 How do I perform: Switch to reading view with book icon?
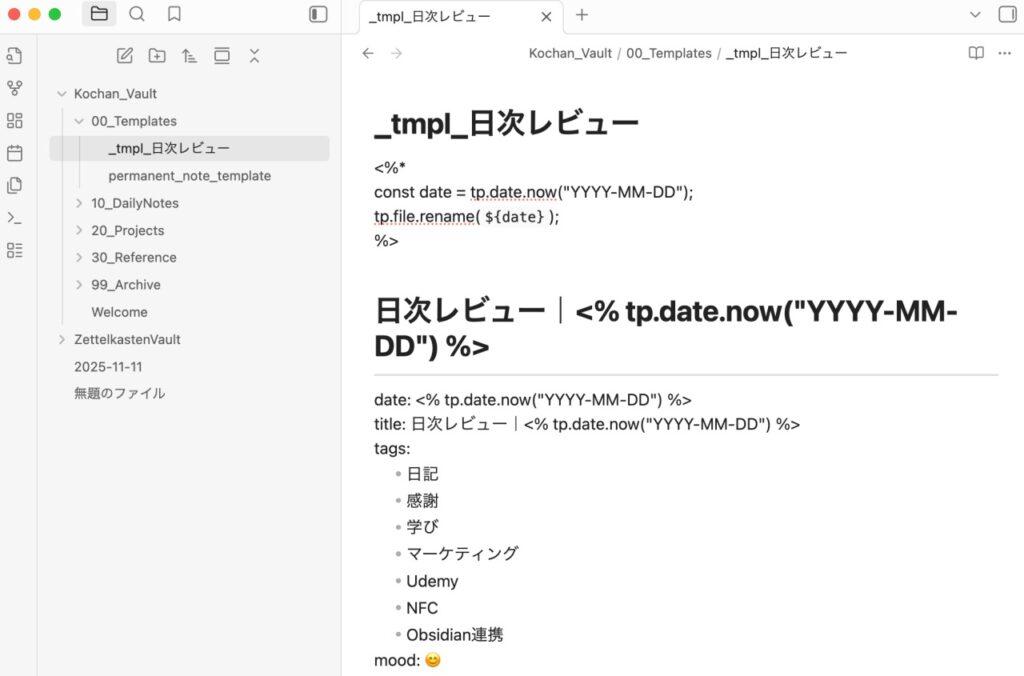click(x=976, y=53)
